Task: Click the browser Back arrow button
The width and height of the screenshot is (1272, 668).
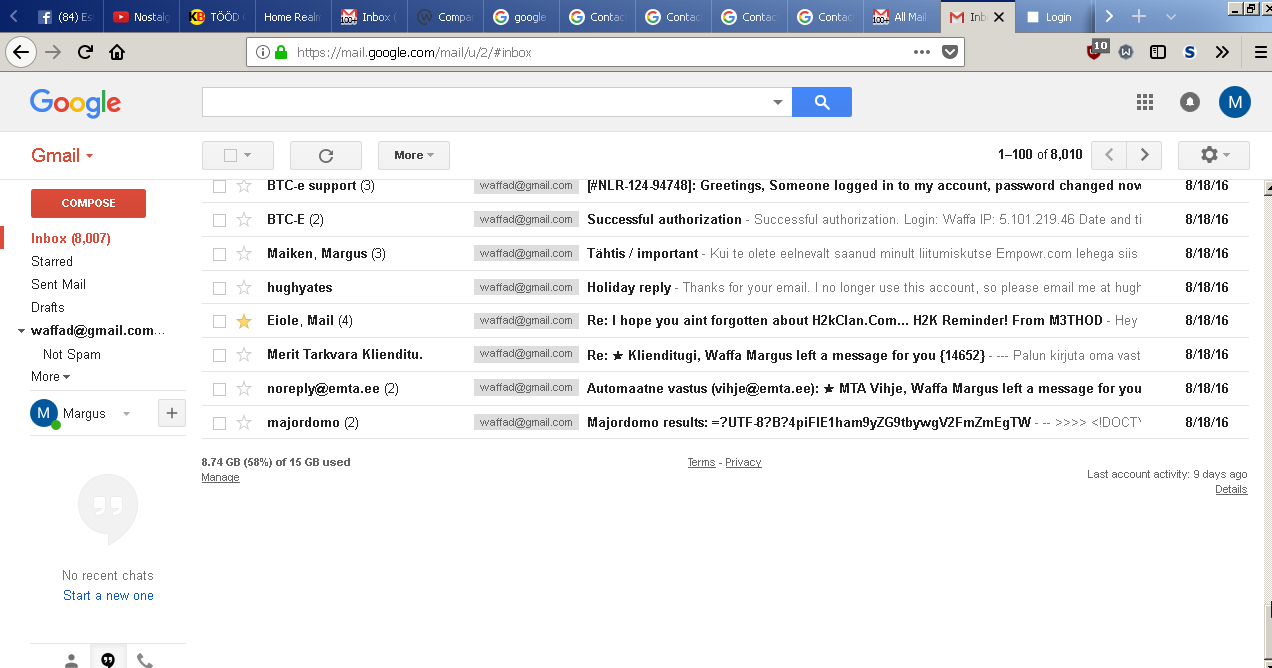Action: tap(21, 52)
